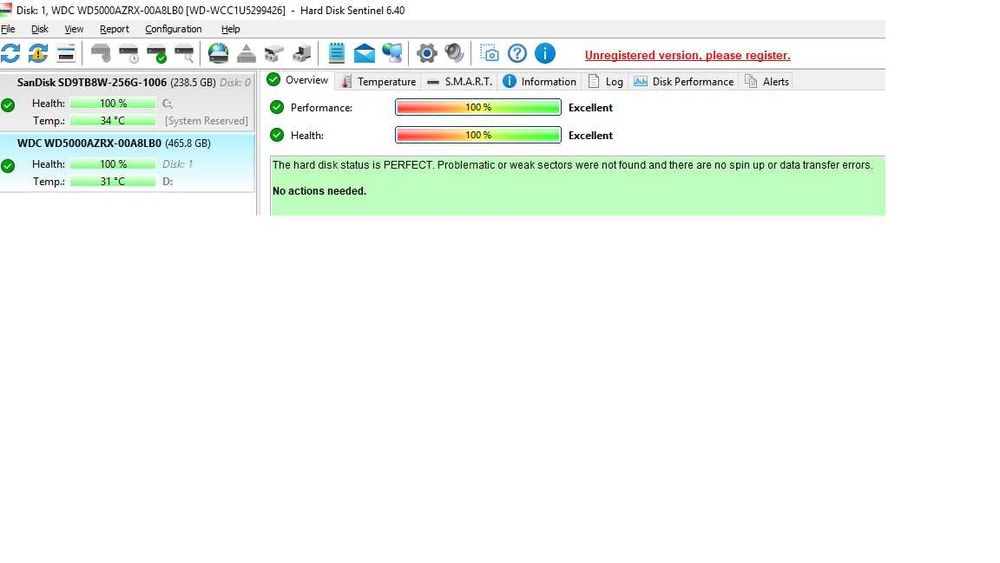Click the 'C:' drive letter label

(167, 103)
